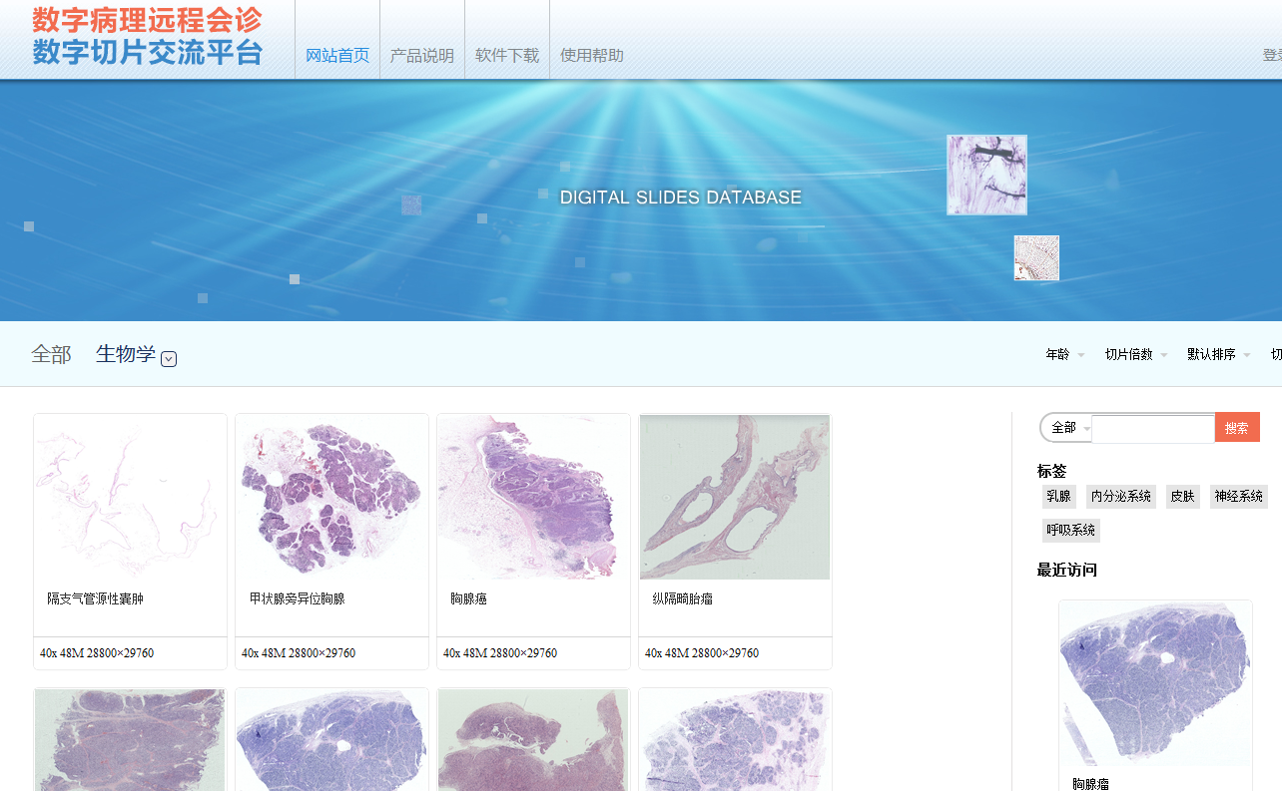The height and width of the screenshot is (791, 1282).
Task: Open the 默认排序 sort dropdown
Action: (x=1218, y=355)
